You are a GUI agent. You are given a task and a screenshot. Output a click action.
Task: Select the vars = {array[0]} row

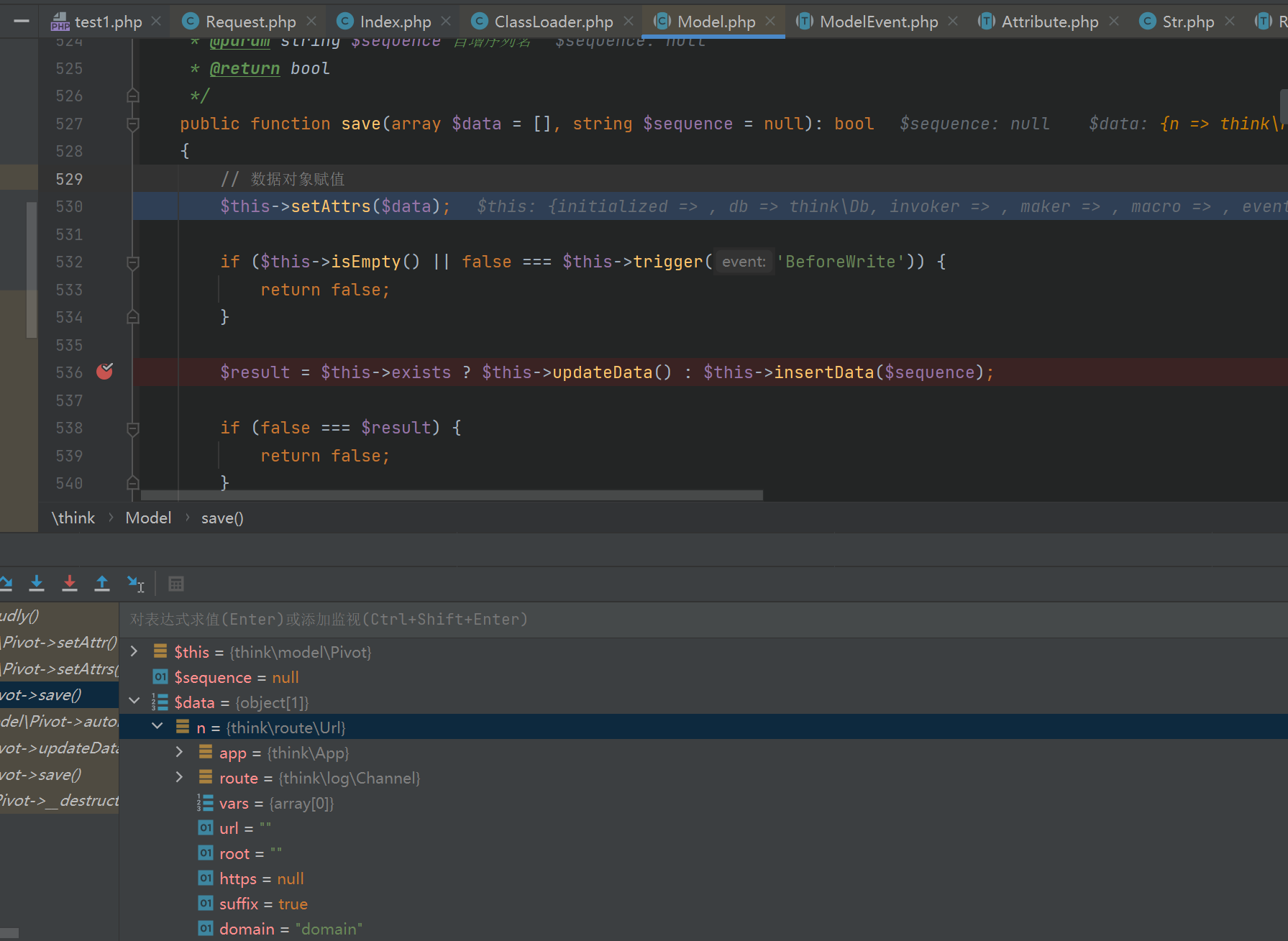[703, 803]
